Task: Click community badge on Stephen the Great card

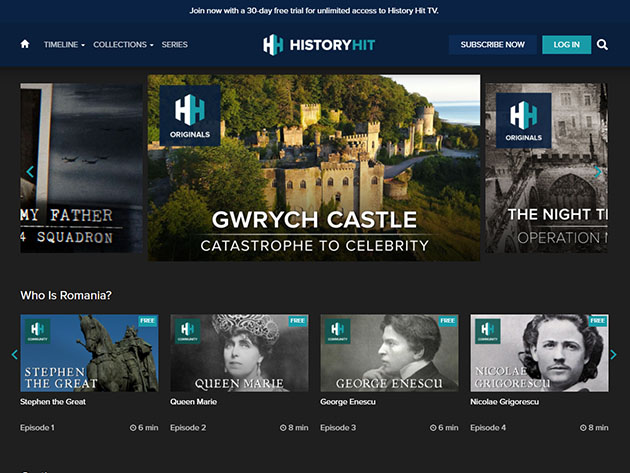Action: pos(37,331)
